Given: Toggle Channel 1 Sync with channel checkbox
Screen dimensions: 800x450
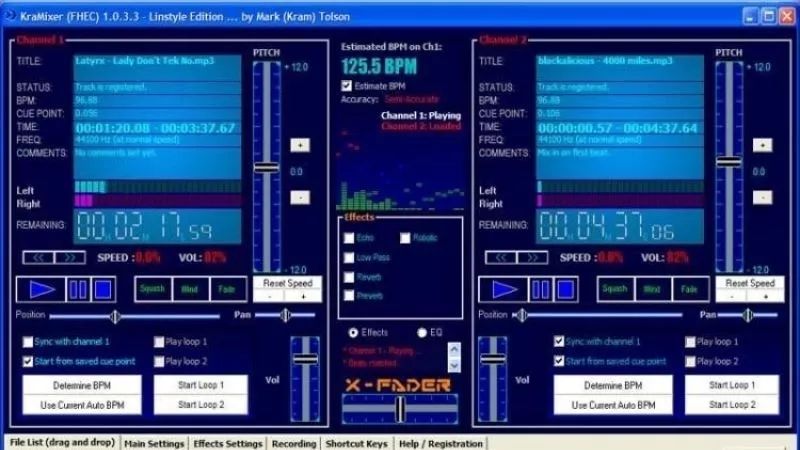Looking at the screenshot, I should pyautogui.click(x=28, y=342).
